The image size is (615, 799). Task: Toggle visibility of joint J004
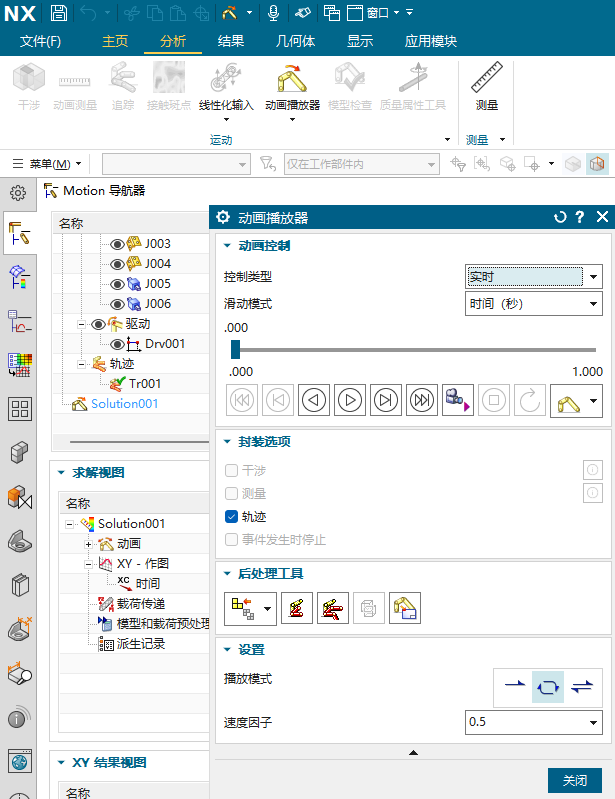tap(117, 264)
